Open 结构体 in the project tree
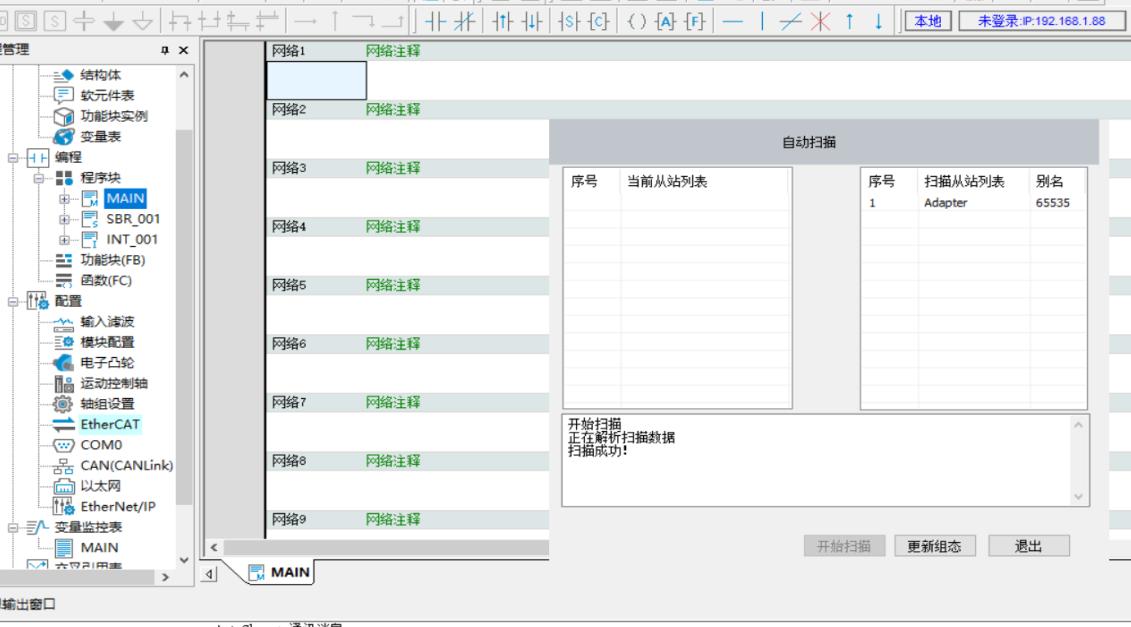Screen dimensions: 1131x627 (x=100, y=74)
